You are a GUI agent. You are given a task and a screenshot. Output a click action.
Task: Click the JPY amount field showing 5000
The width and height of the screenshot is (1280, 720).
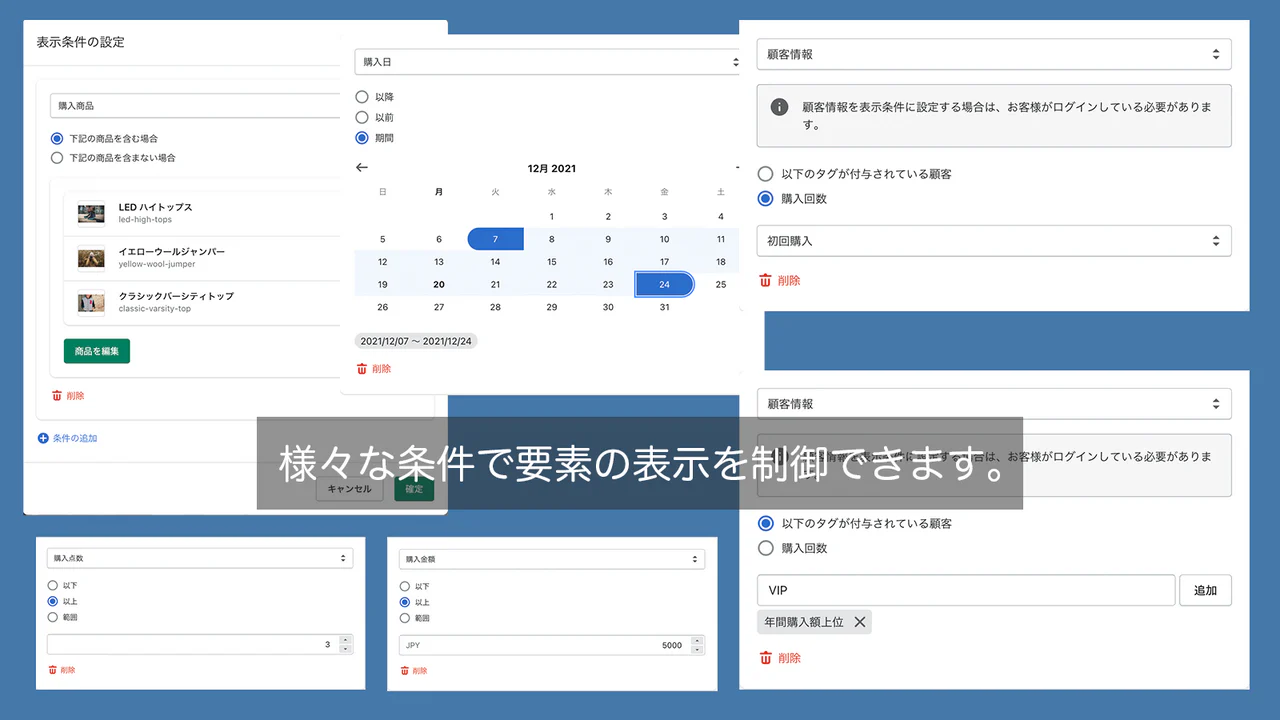[544, 646]
